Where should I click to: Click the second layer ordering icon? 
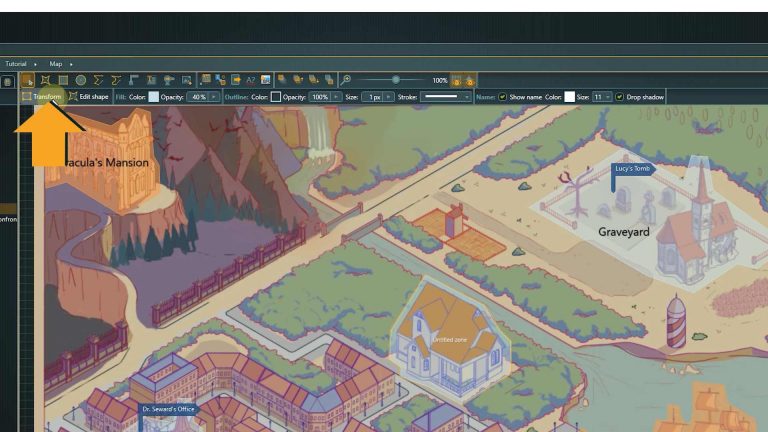298,79
